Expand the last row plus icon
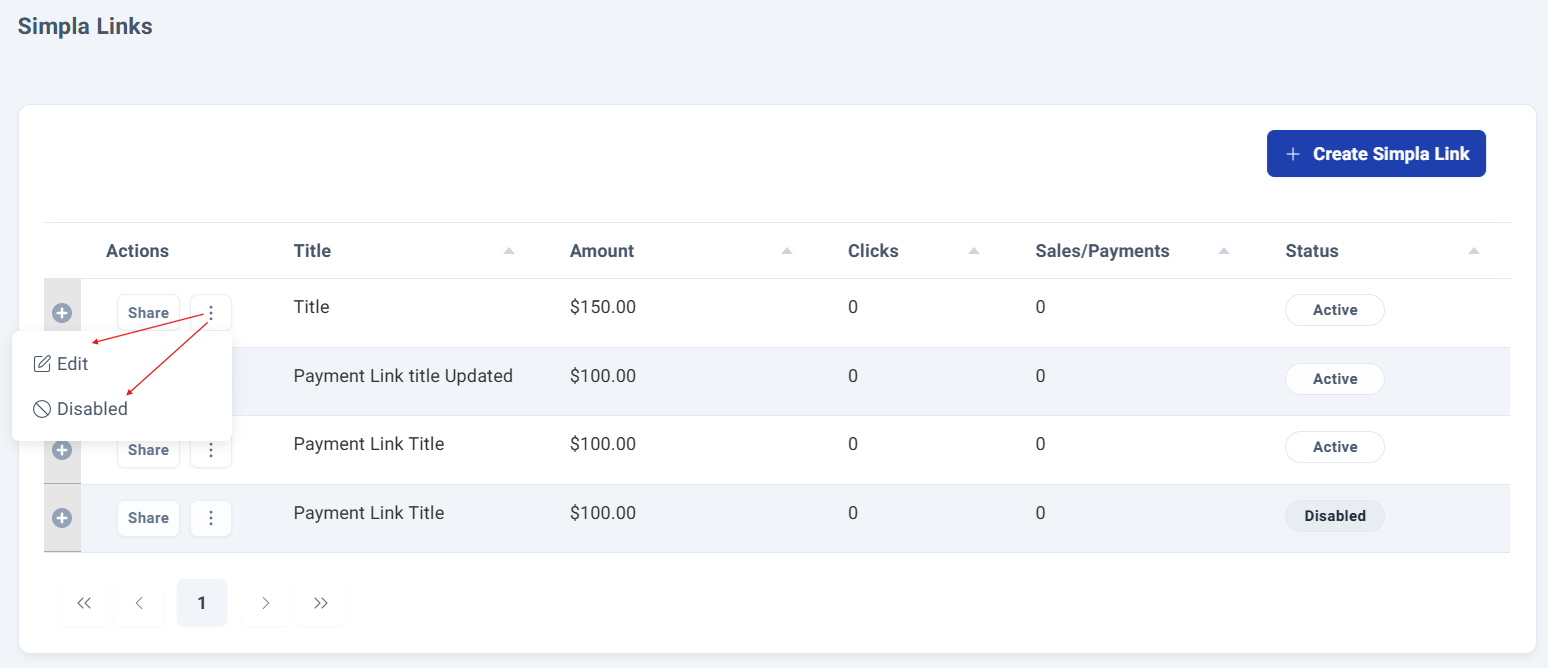Screen dimensions: 1548x668 (62, 518)
